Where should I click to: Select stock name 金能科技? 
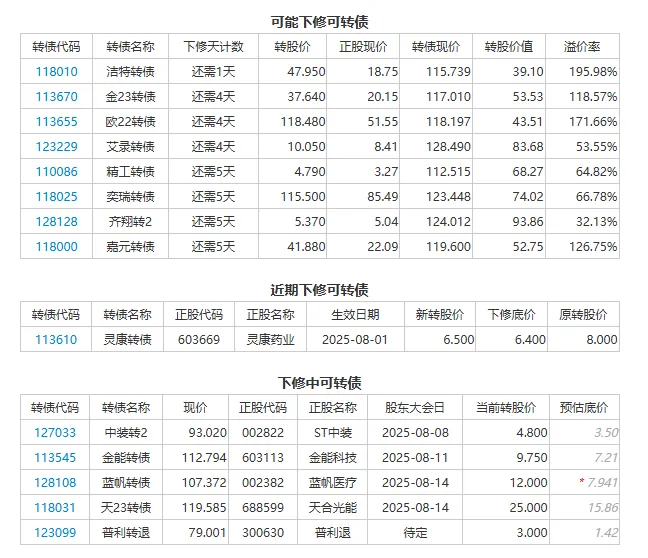(333, 458)
